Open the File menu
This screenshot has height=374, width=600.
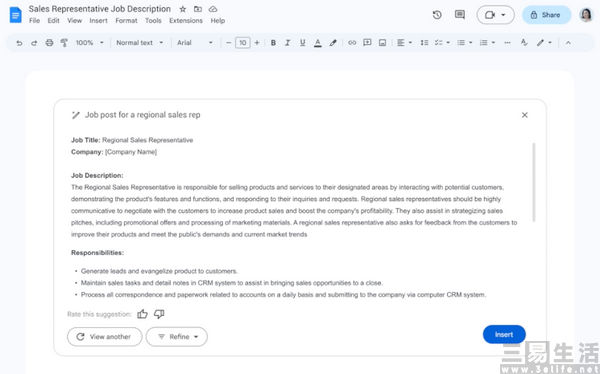34,21
